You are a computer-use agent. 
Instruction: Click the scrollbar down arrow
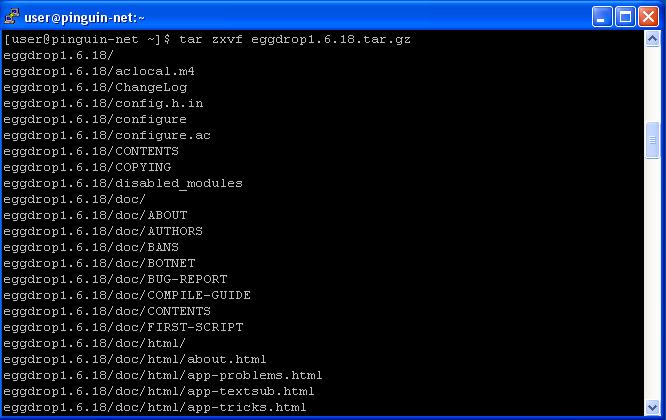pyautogui.click(x=652, y=407)
